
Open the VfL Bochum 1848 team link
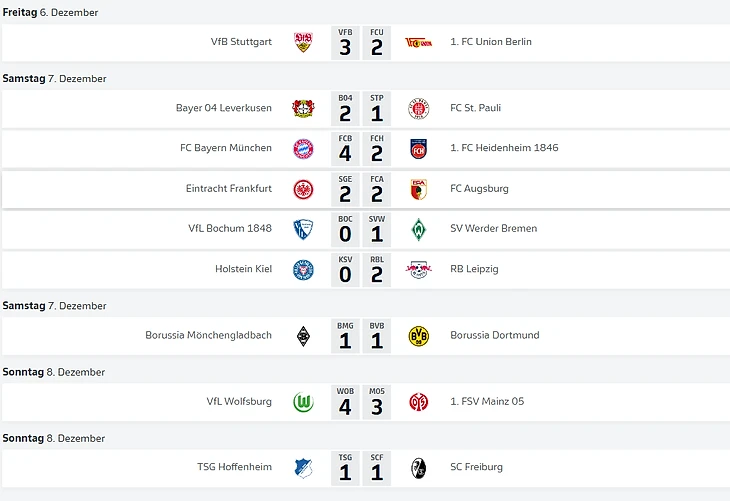(x=230, y=228)
